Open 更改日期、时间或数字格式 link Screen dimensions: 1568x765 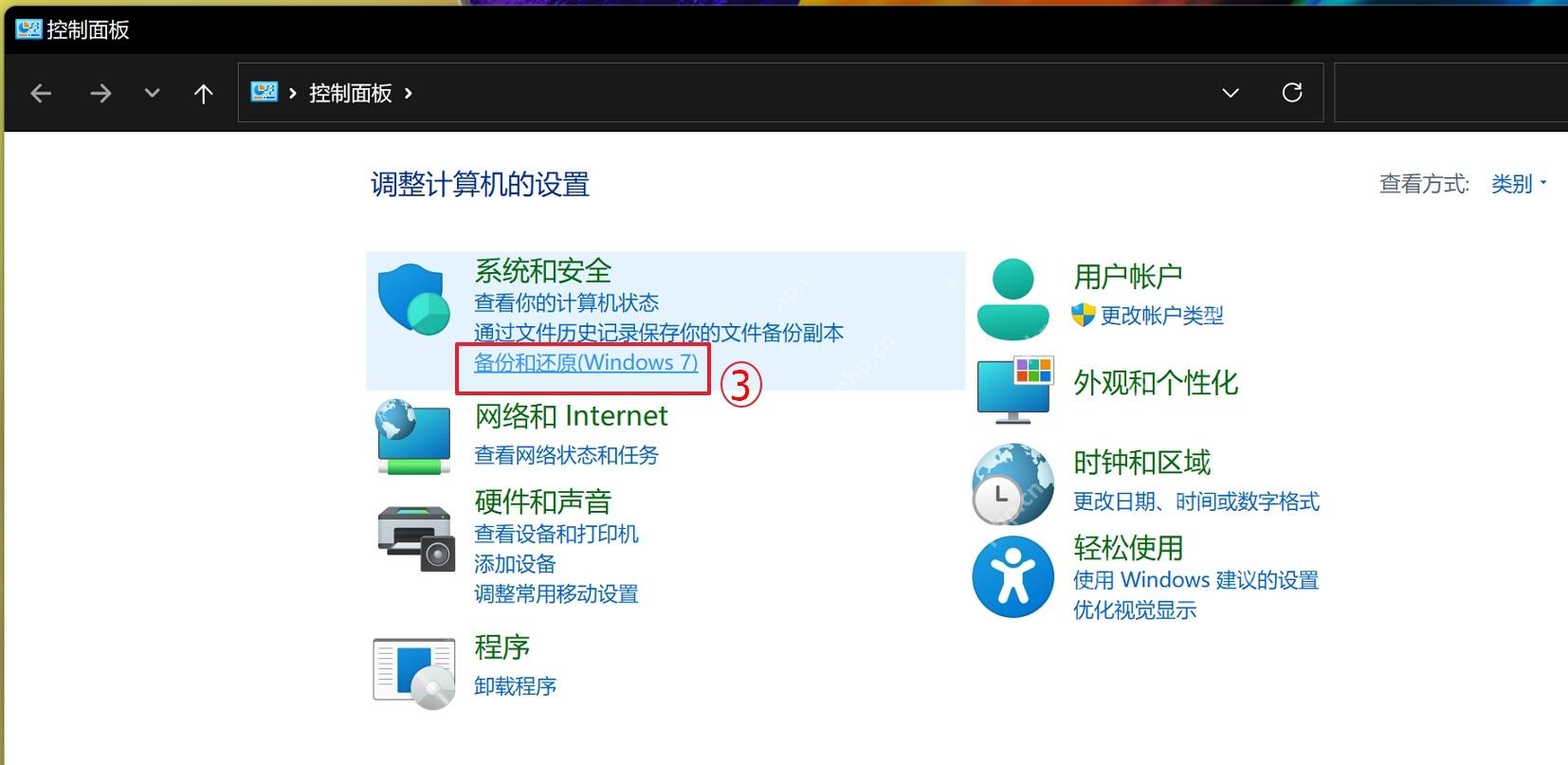pos(1196,501)
